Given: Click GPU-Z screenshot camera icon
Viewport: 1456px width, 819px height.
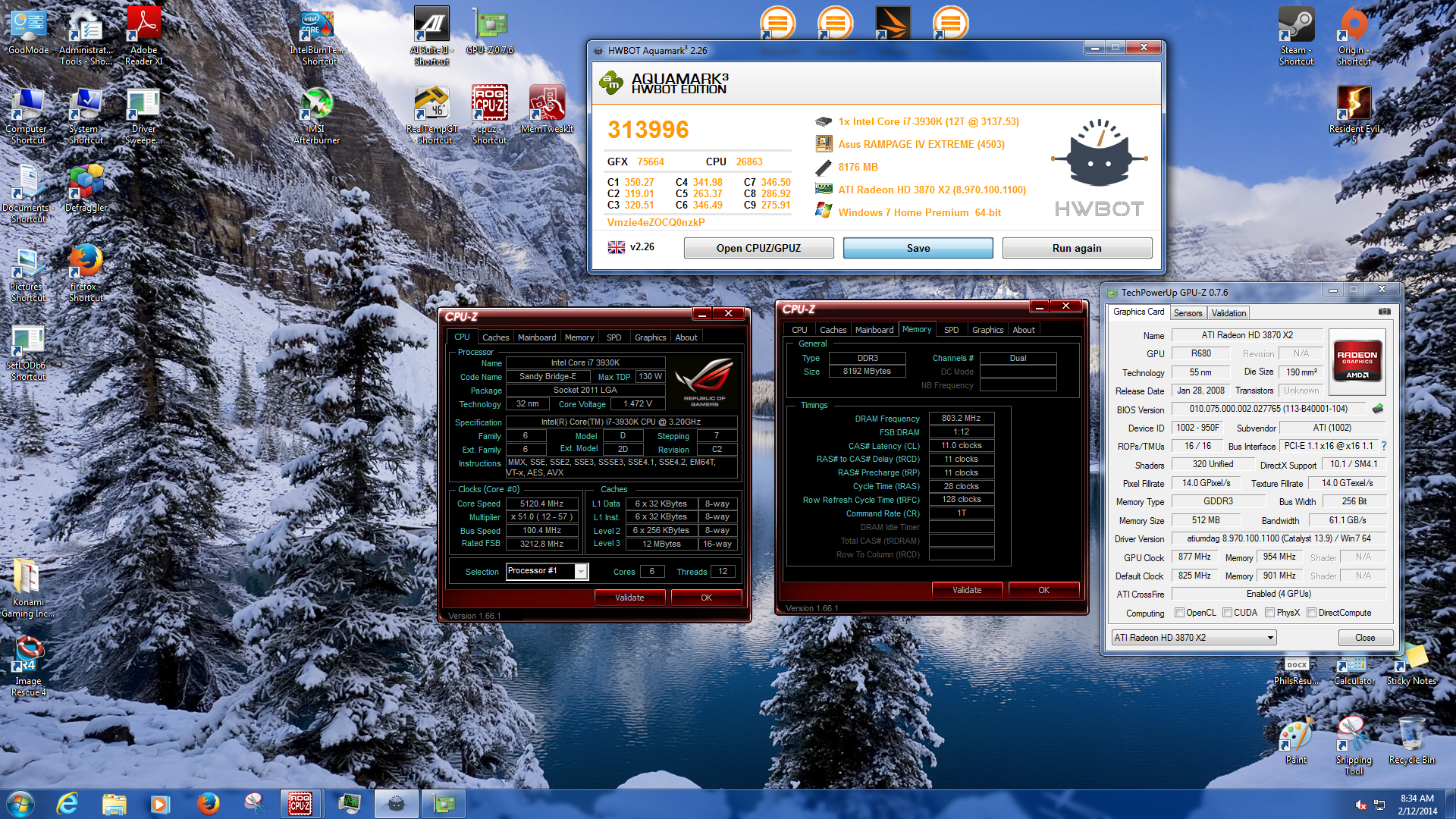Looking at the screenshot, I should coord(1384,312).
